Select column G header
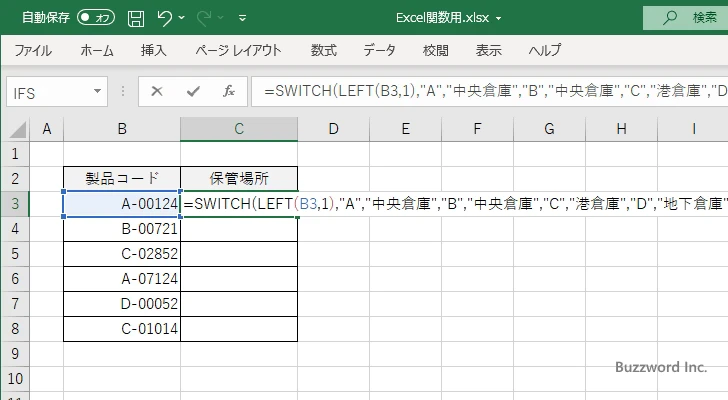 549,129
